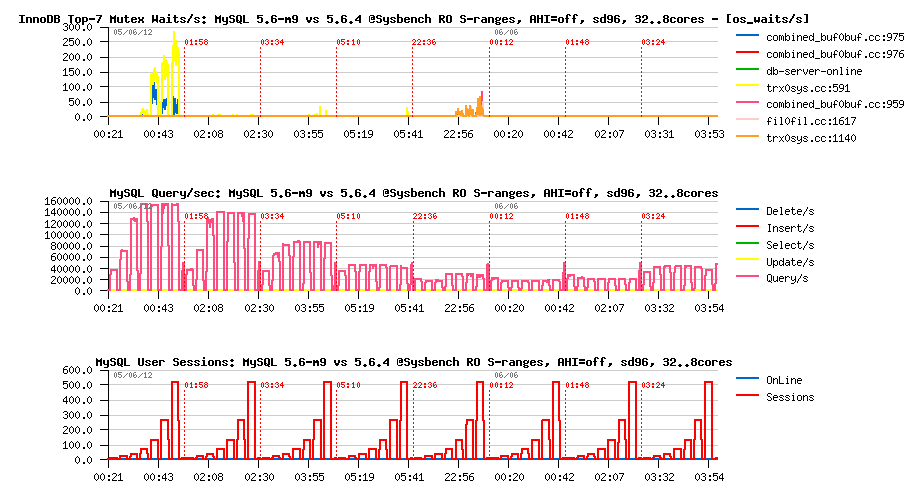The height and width of the screenshot is (504, 923).
Task: Click the MySQL User Sessions chart title
Action: (x=414, y=362)
